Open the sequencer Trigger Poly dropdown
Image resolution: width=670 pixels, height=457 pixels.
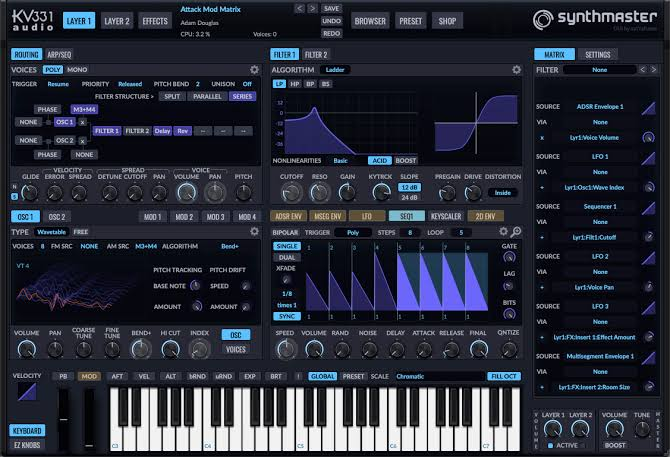click(x=353, y=232)
